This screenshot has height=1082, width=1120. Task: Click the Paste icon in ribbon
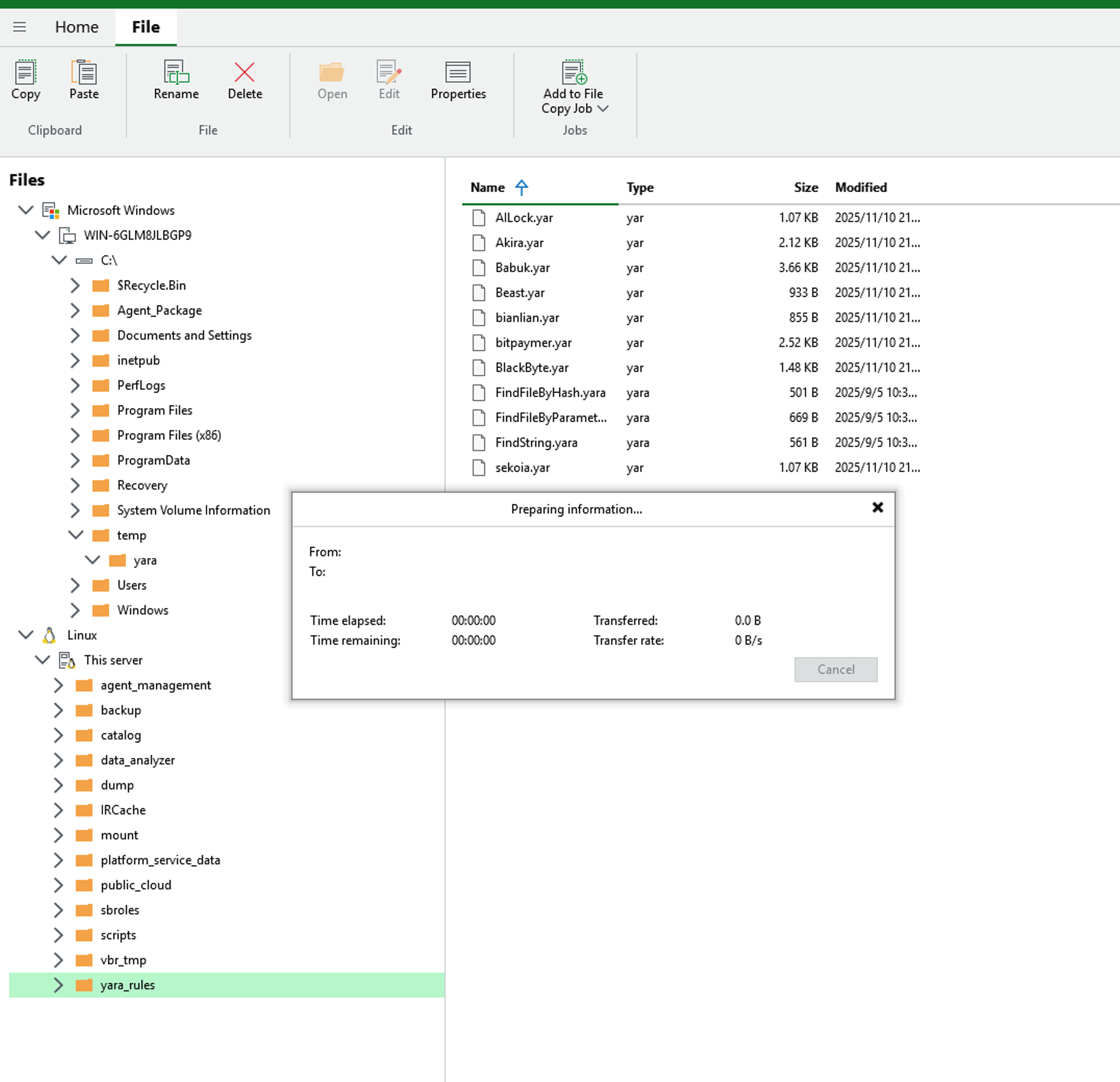point(84,73)
